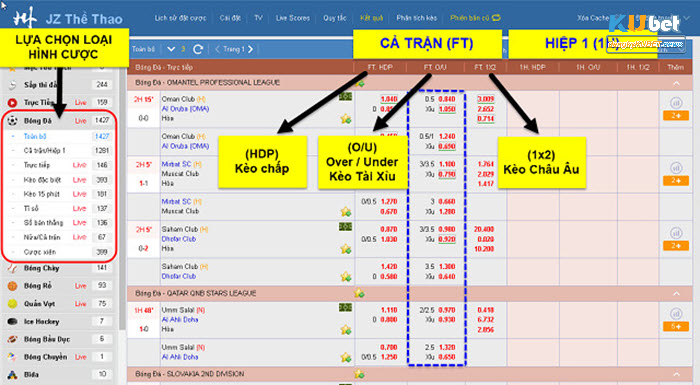Open the Live Scores menu item
This screenshot has height=385, width=700.
292,18
